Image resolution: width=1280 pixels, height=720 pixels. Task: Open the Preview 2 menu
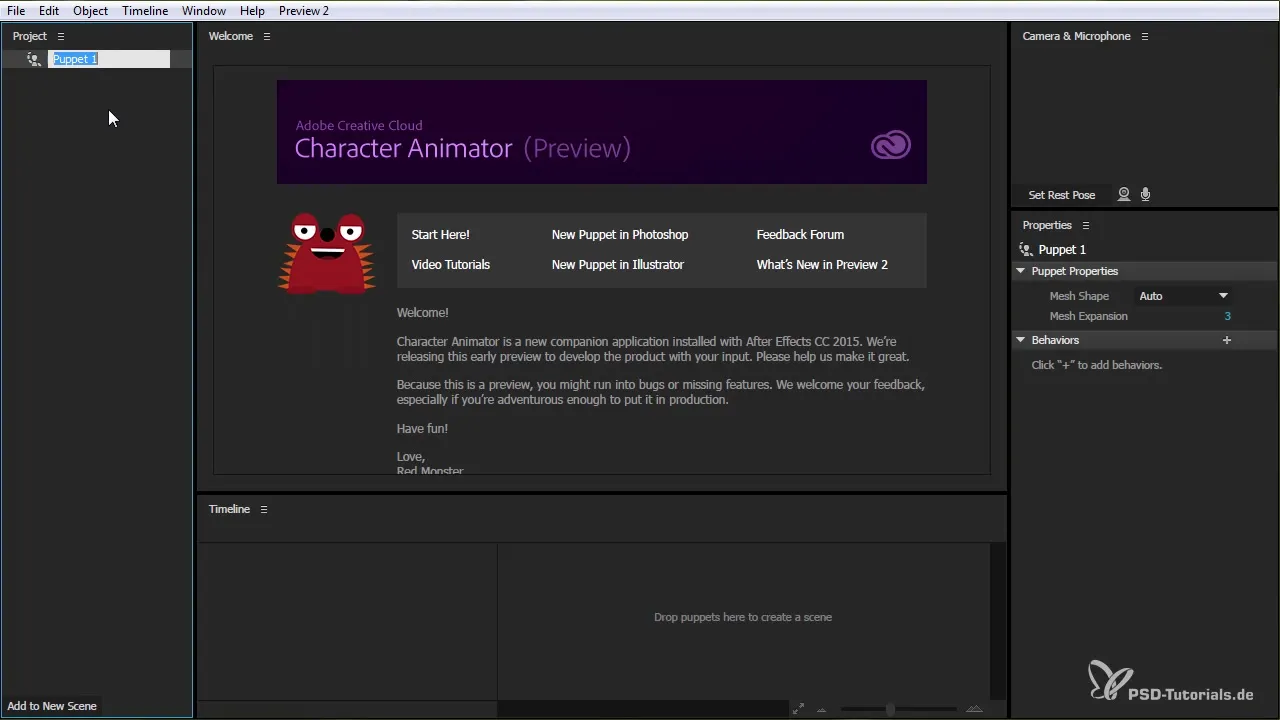tap(304, 11)
